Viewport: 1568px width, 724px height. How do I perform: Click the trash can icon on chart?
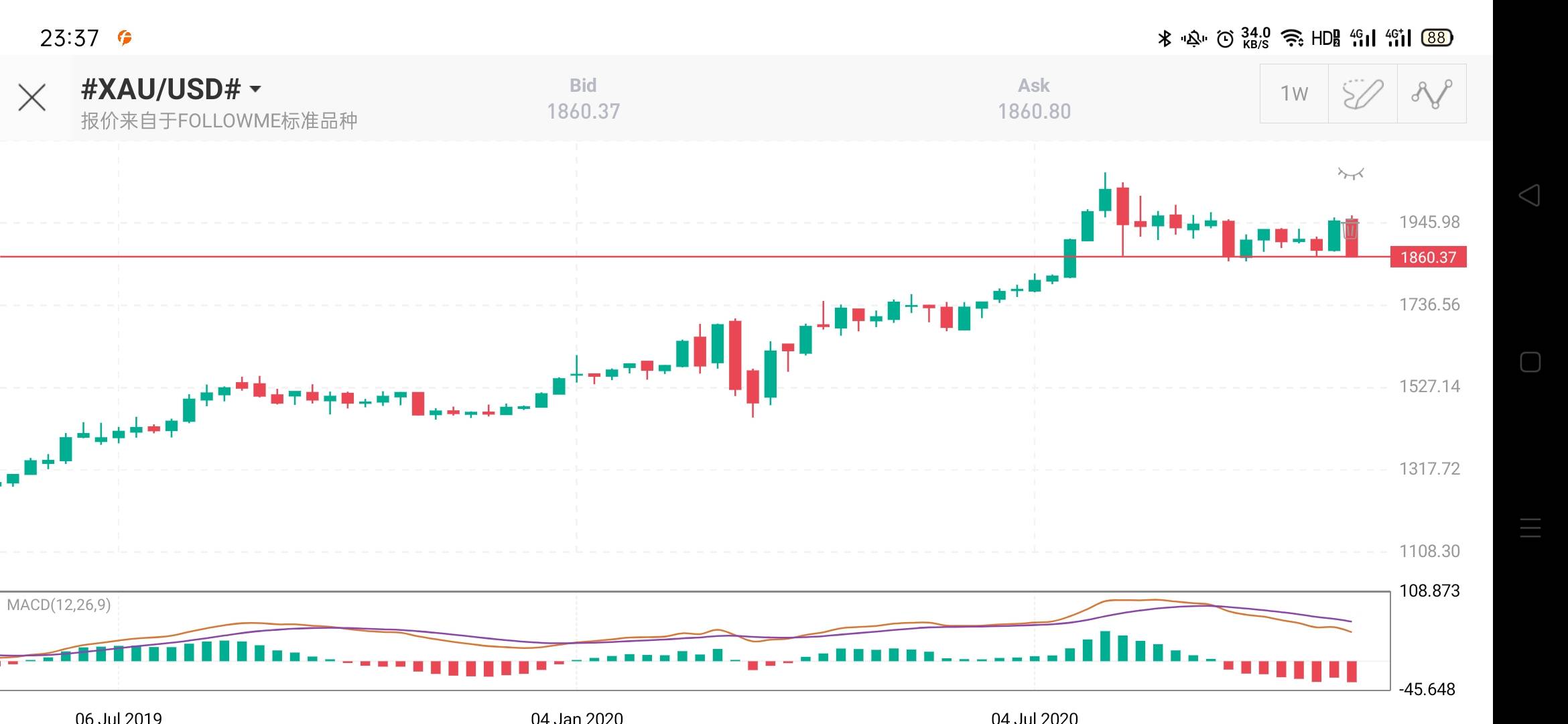pyautogui.click(x=1350, y=230)
